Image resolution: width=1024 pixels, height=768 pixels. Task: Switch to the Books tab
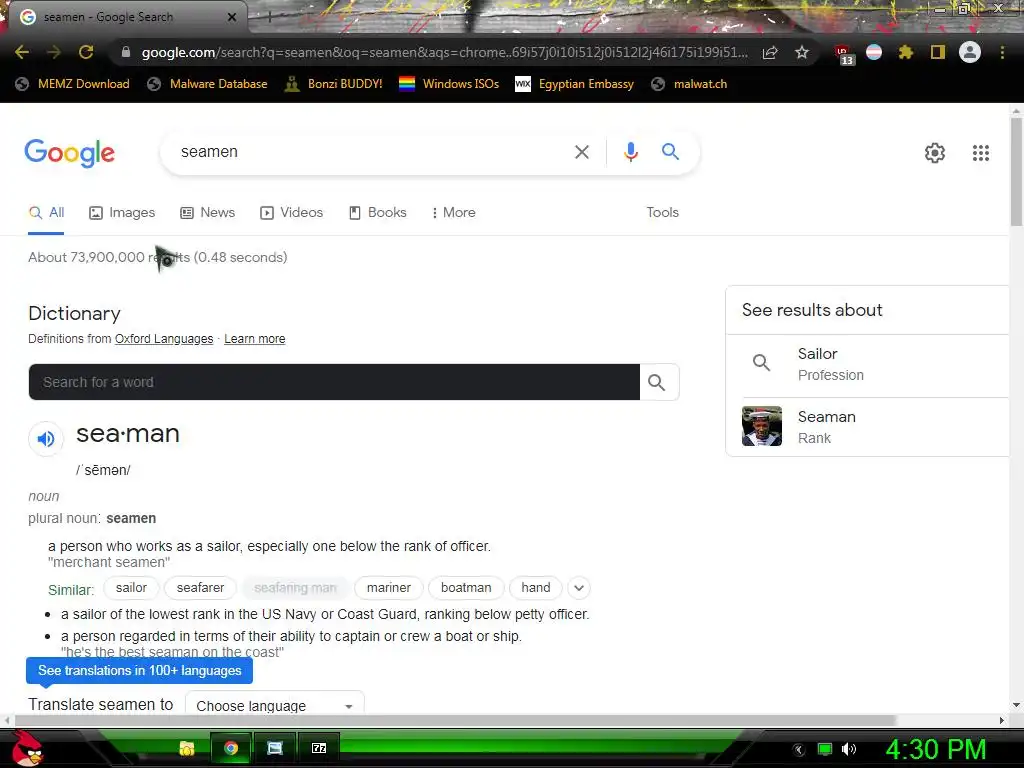pos(377,212)
